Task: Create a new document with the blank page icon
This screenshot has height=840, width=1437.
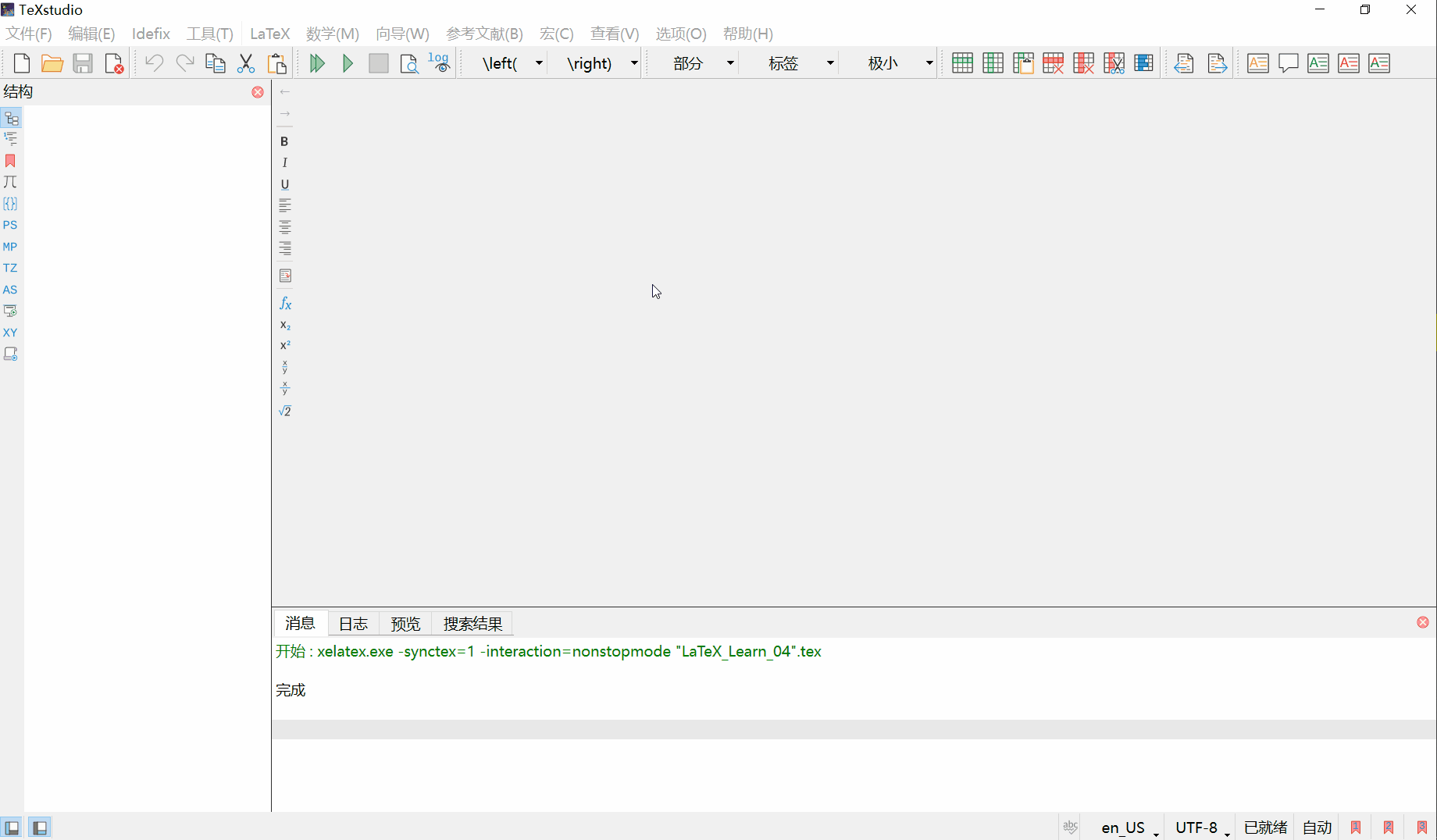Action: tap(22, 63)
